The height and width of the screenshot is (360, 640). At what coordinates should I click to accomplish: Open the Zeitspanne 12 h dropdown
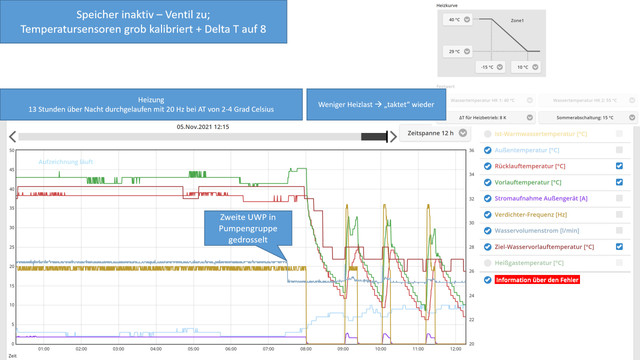click(x=435, y=133)
